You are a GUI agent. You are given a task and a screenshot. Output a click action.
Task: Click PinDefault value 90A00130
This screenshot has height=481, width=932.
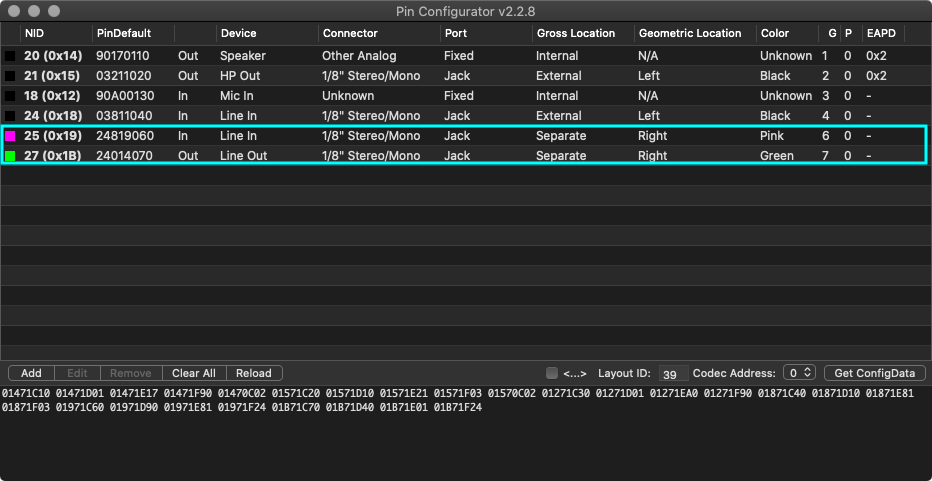[124, 96]
